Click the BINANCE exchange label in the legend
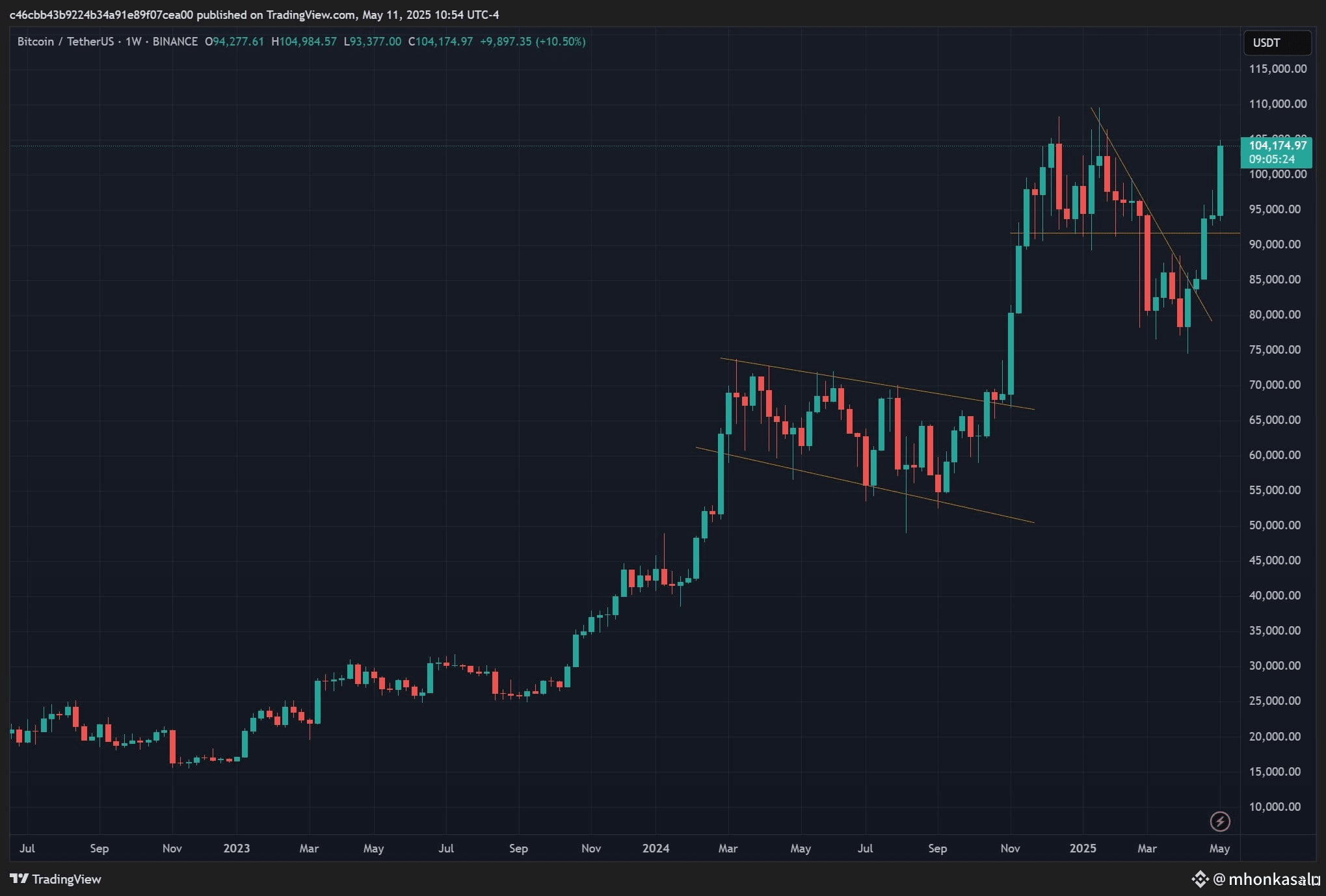 [x=175, y=42]
